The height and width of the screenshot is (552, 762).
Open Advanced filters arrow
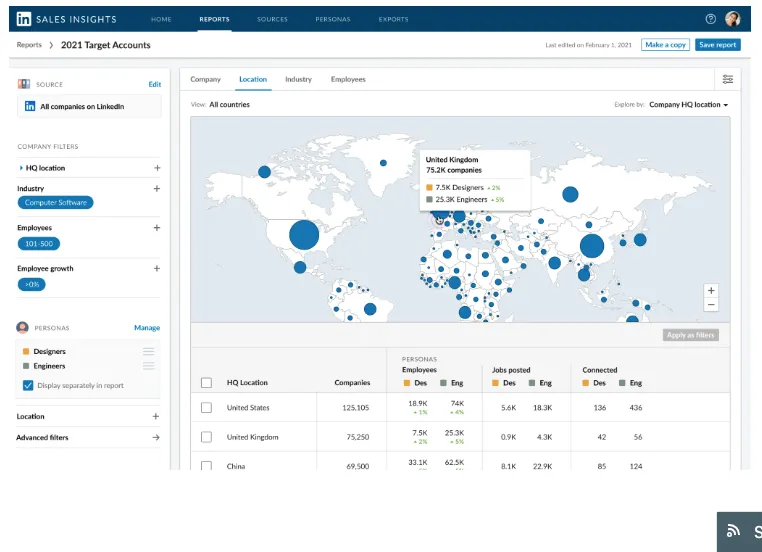click(156, 438)
